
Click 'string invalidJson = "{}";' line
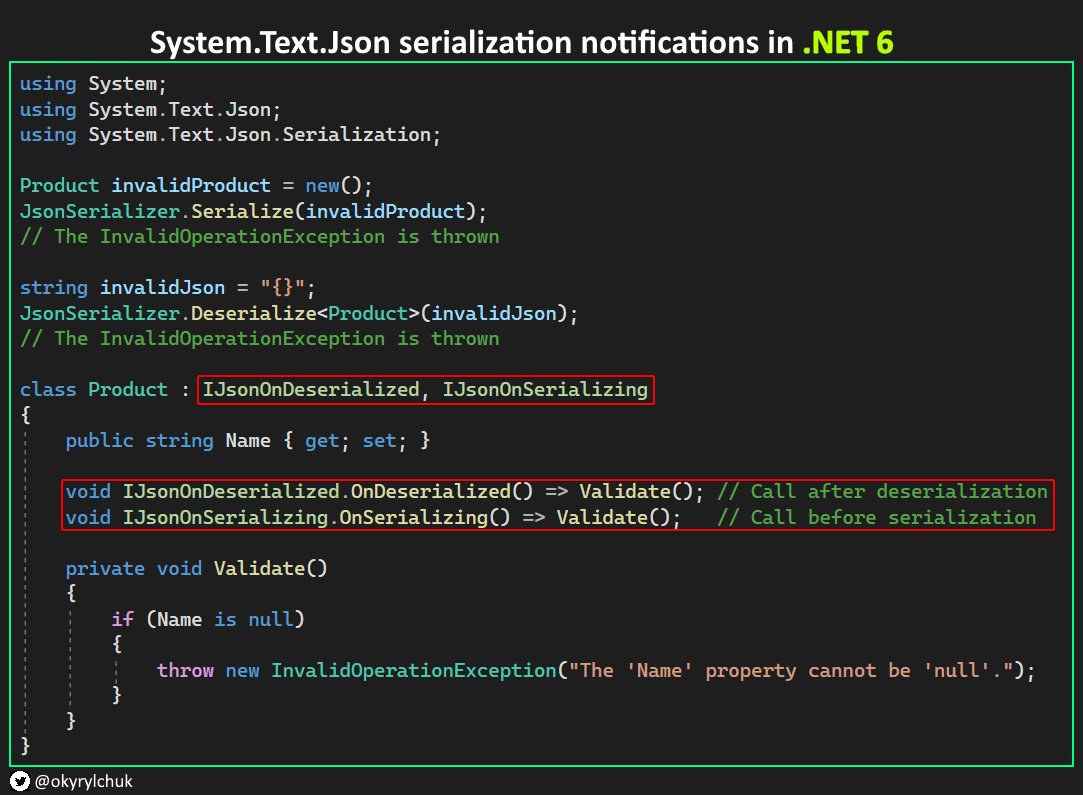[167, 287]
